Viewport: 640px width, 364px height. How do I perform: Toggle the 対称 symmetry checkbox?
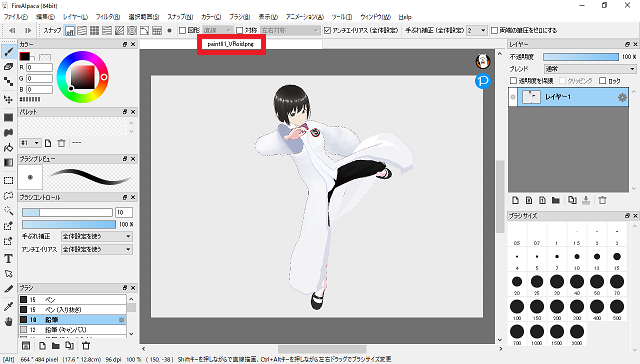tap(240, 31)
